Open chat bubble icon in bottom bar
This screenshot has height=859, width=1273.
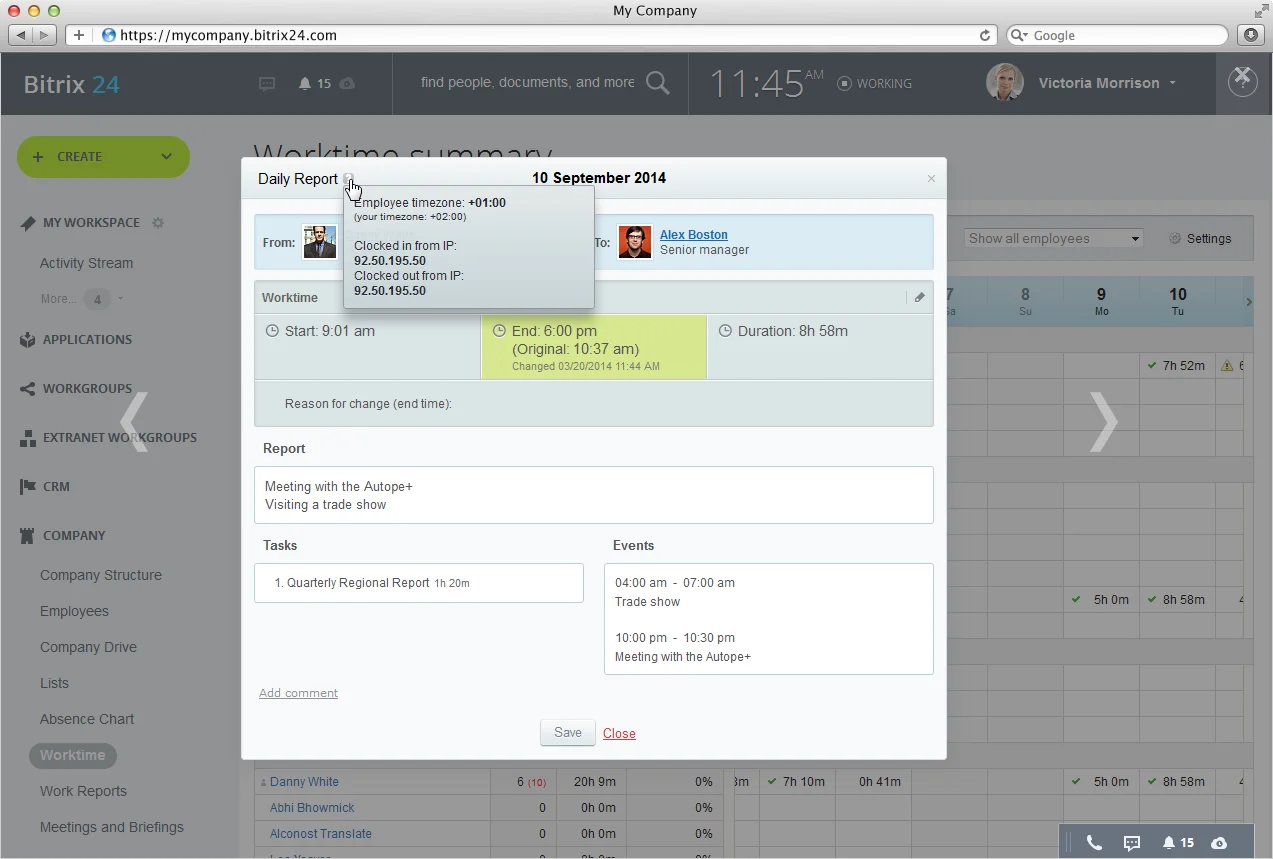click(1132, 843)
